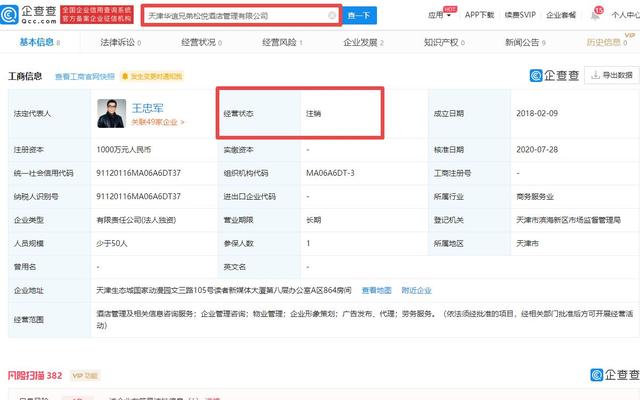This screenshot has height=400, width=640.
Task: Switch to the 基本信息 tab
Action: pyautogui.click(x=40, y=42)
